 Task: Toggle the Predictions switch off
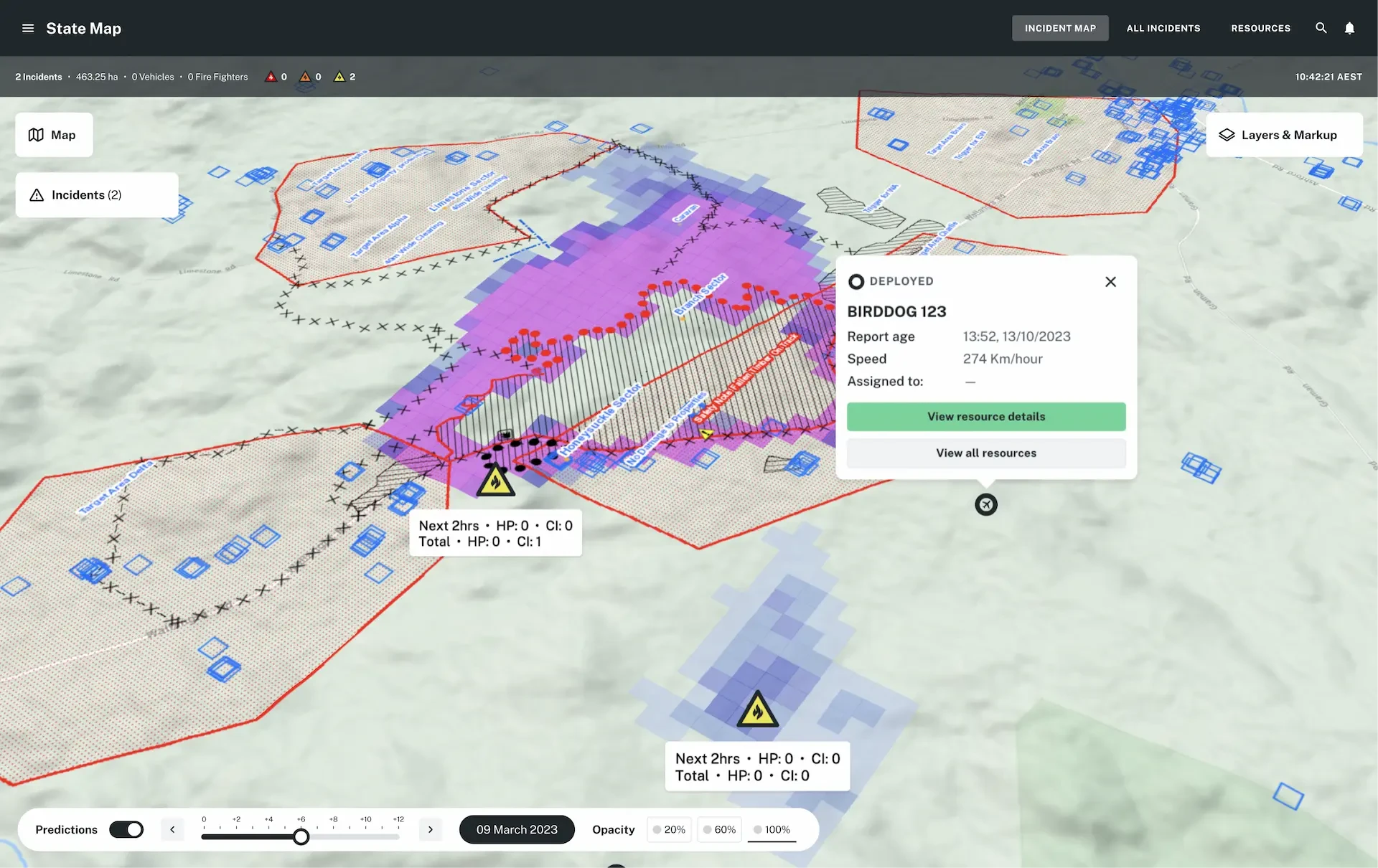click(x=126, y=830)
